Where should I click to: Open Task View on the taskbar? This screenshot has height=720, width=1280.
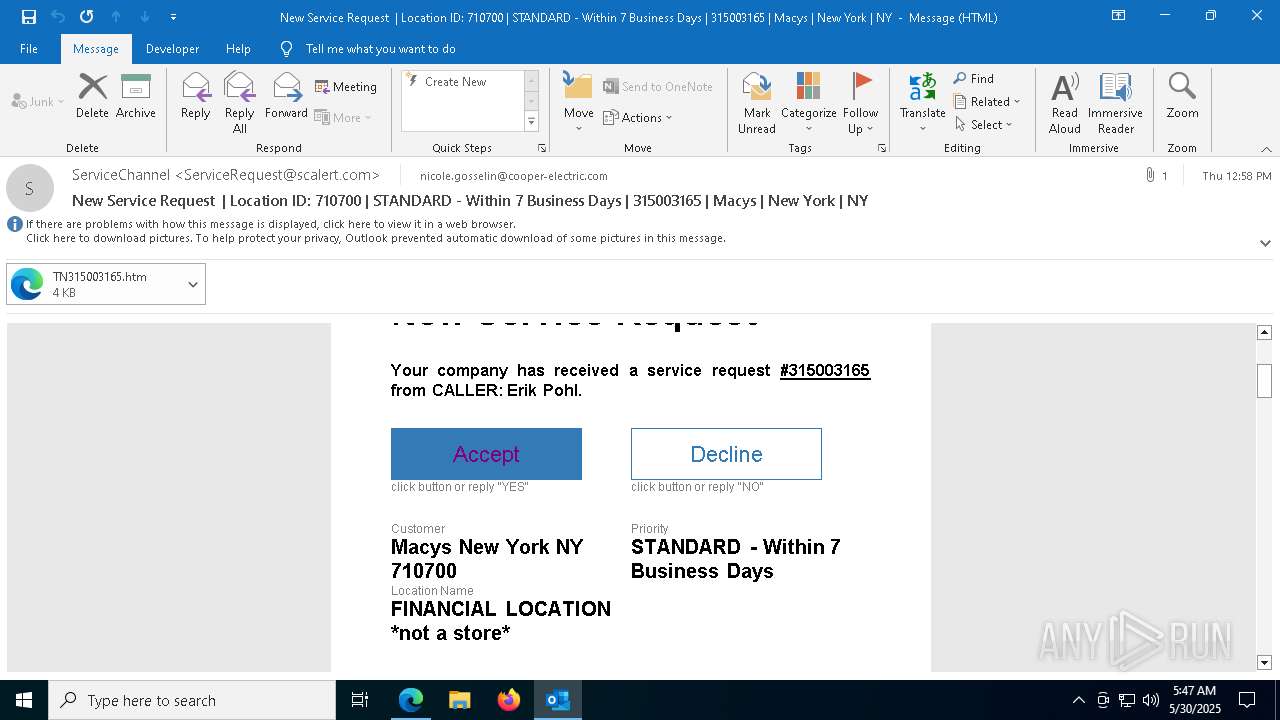click(360, 700)
